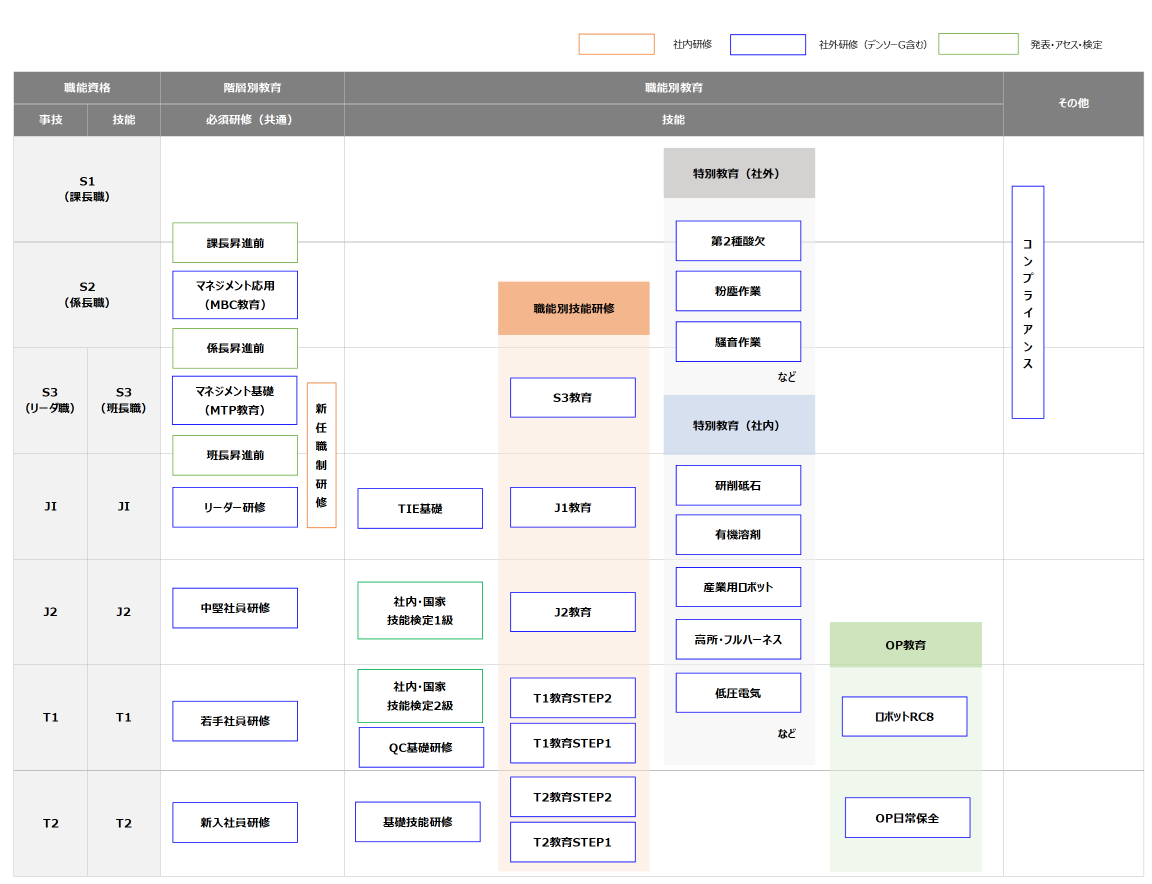Click the QC基礎研修 box
This screenshot has height=884, width=1152.
421,748
